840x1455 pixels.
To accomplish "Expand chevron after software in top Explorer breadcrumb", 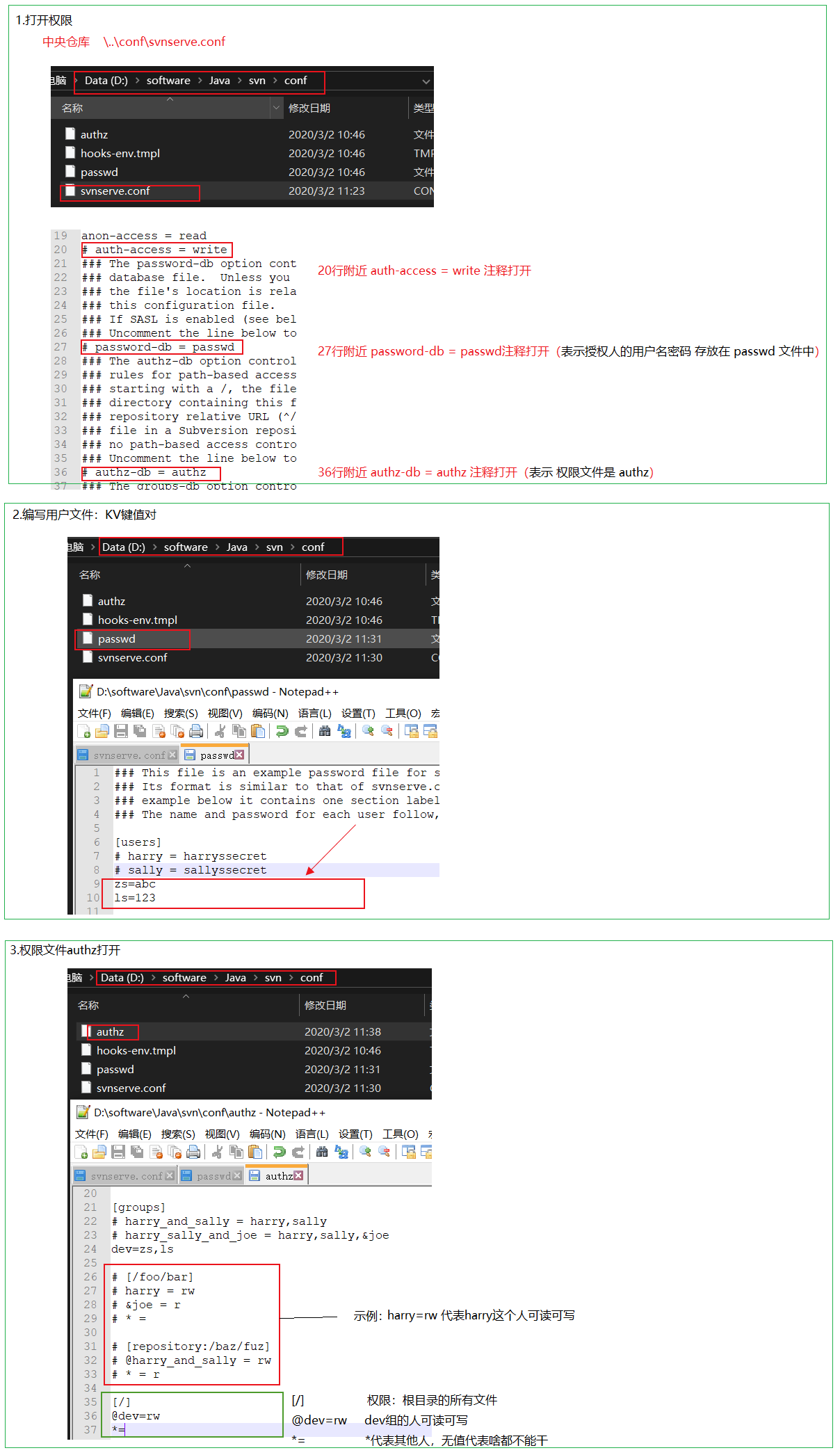I will click(200, 81).
